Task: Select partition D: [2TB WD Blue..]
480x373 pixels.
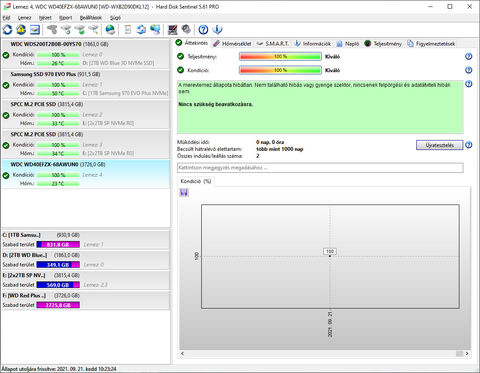Action: pos(85,260)
